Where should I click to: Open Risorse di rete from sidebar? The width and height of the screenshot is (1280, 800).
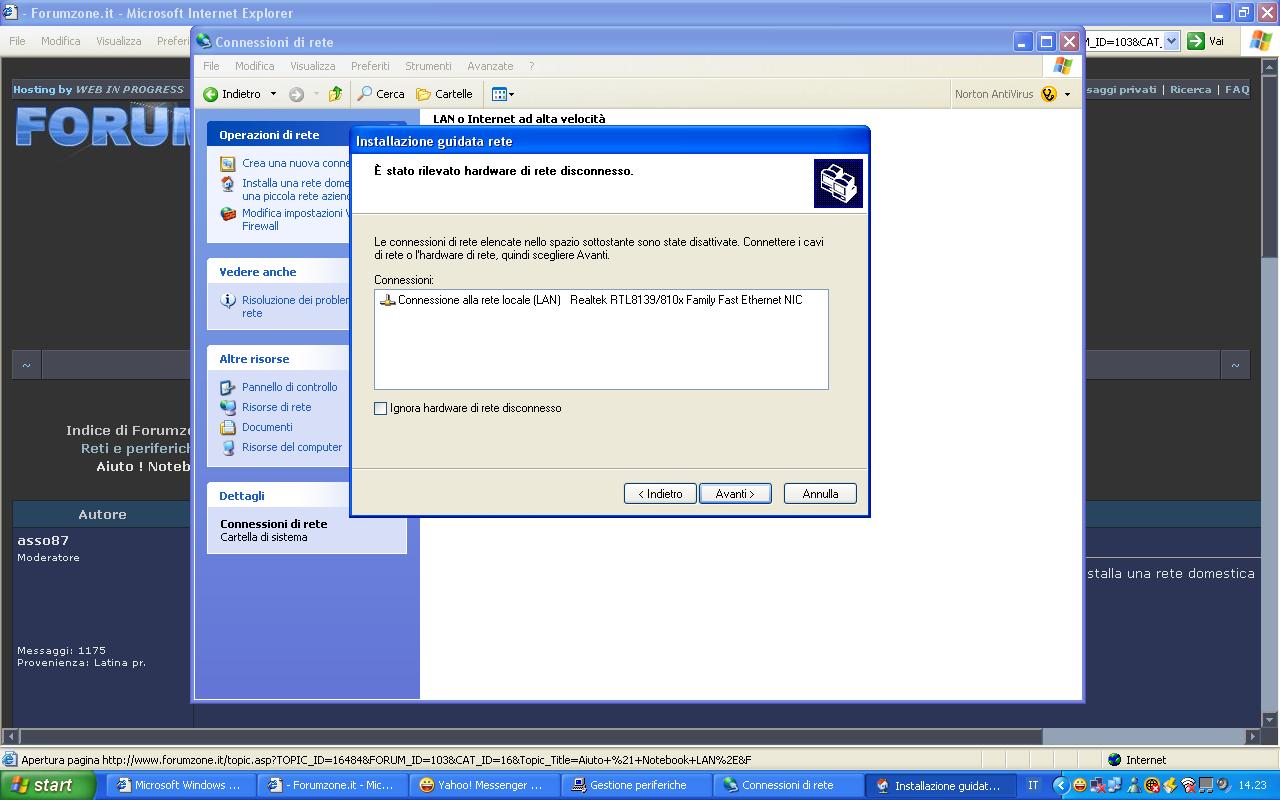point(276,407)
